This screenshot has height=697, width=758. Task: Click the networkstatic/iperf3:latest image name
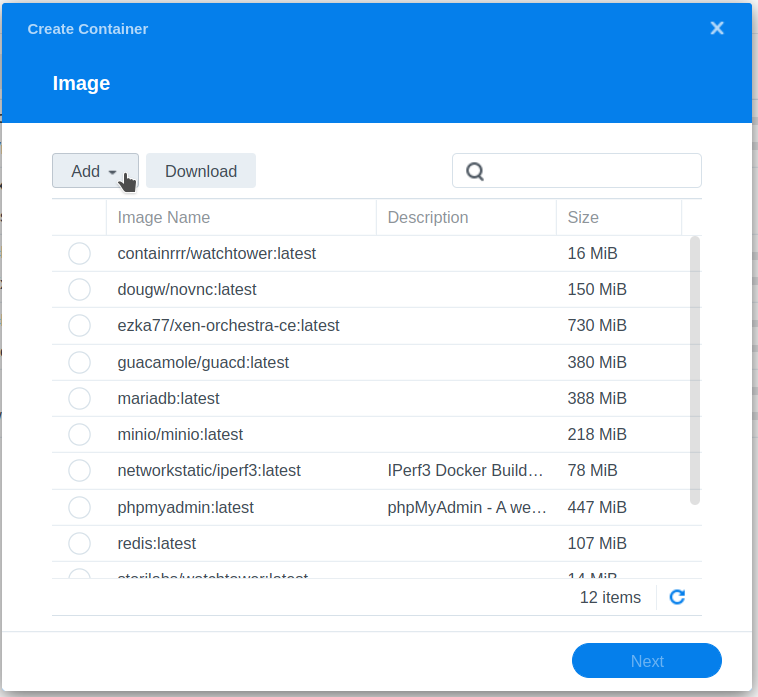[209, 470]
